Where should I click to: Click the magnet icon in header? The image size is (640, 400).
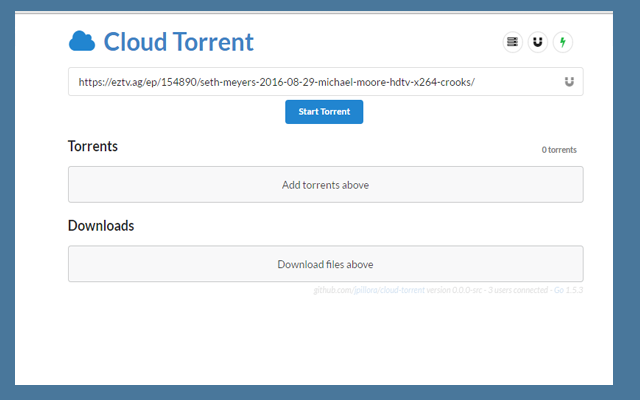pyautogui.click(x=538, y=42)
